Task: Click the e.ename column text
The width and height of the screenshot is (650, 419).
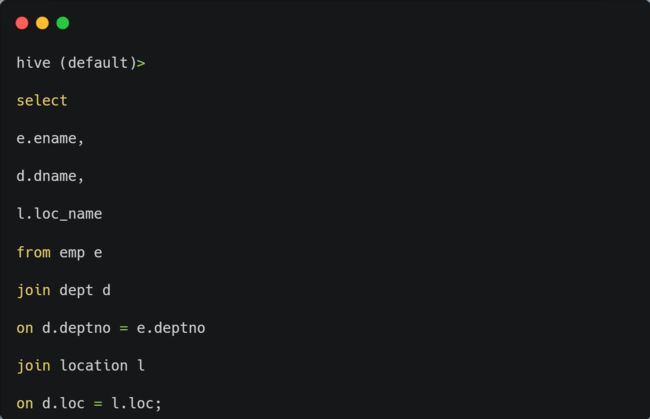Action: tap(50, 138)
